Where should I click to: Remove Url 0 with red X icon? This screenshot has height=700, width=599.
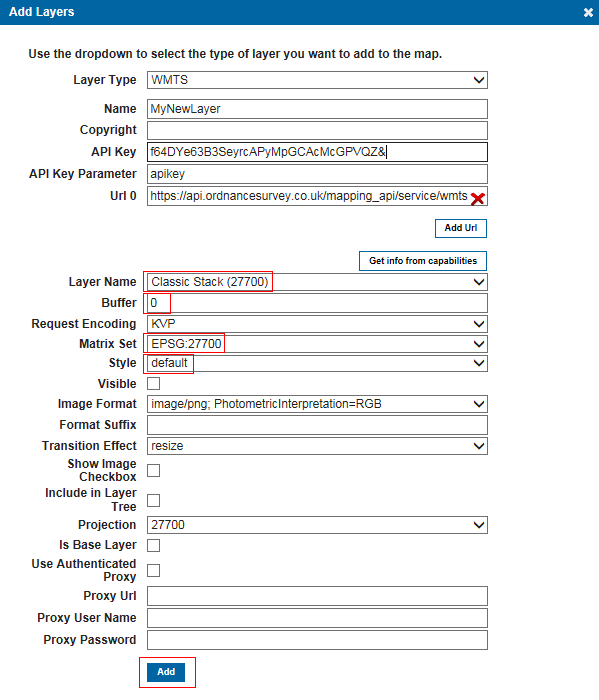point(477,199)
